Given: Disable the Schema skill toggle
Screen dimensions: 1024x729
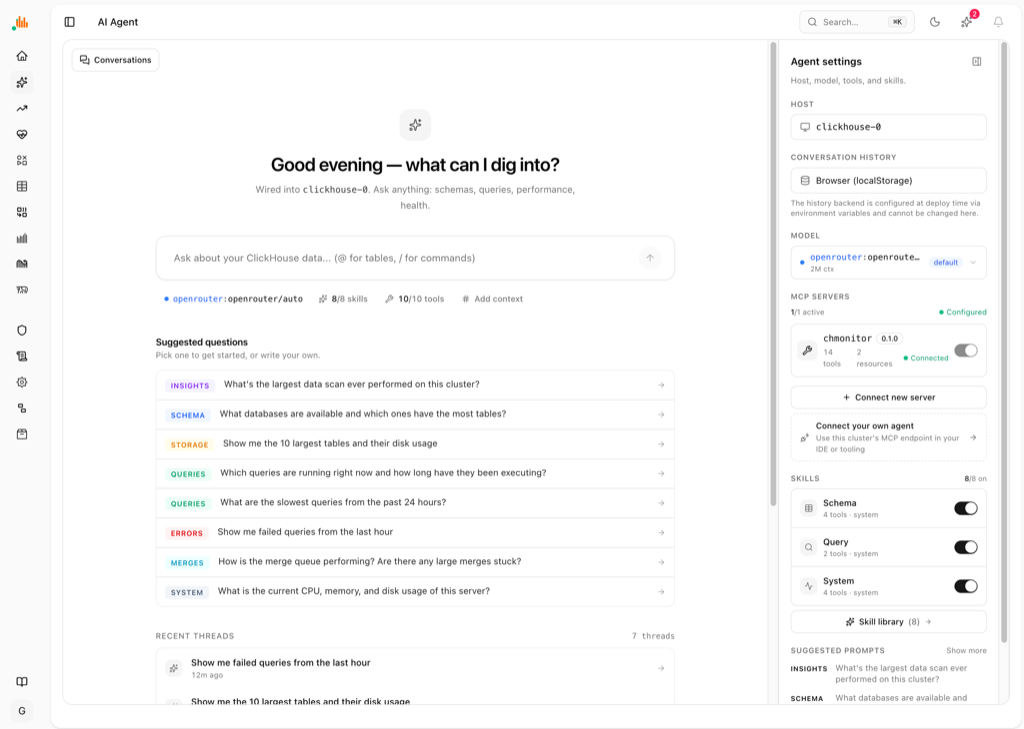Looking at the screenshot, I should tap(966, 508).
